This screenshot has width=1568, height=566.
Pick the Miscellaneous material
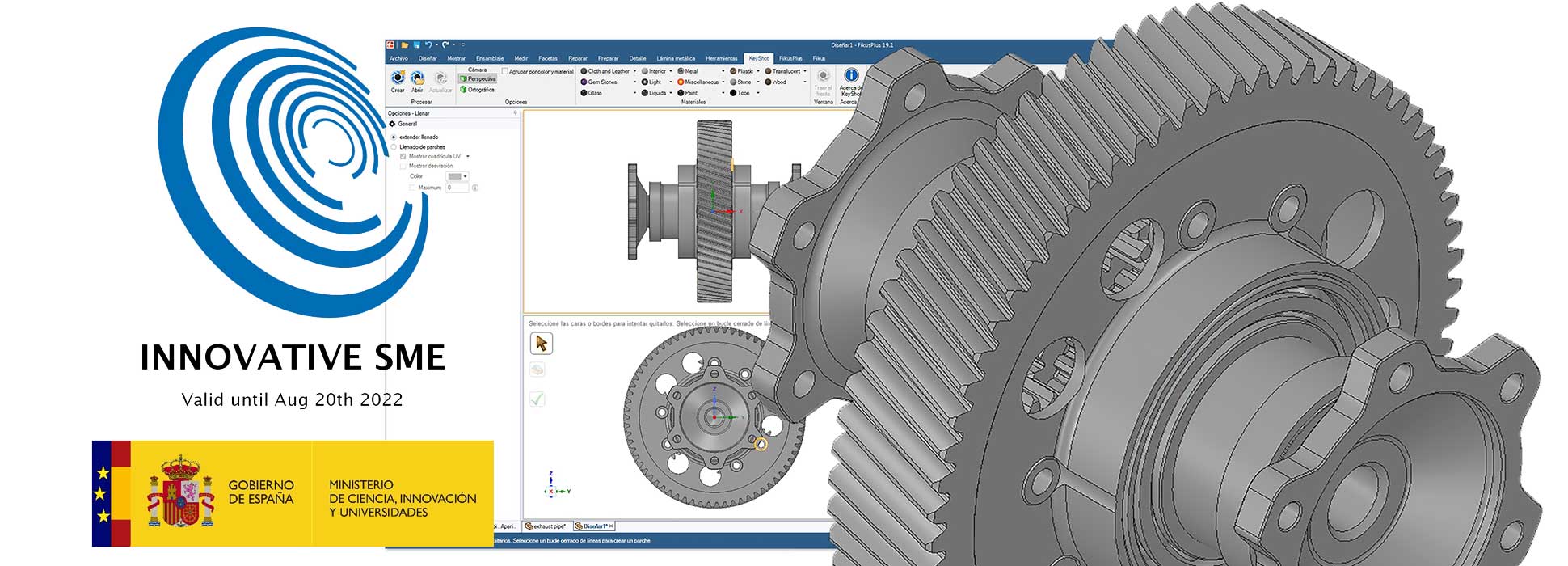point(698,82)
